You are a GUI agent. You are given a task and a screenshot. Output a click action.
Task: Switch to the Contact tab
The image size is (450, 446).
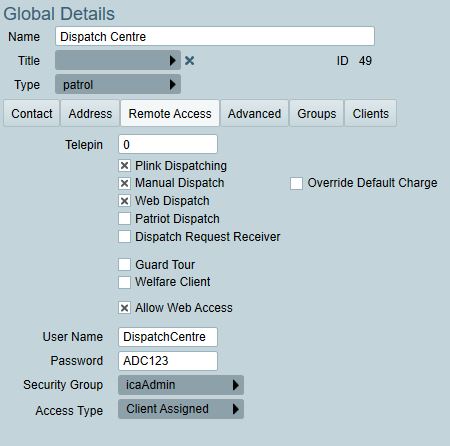tap(32, 113)
